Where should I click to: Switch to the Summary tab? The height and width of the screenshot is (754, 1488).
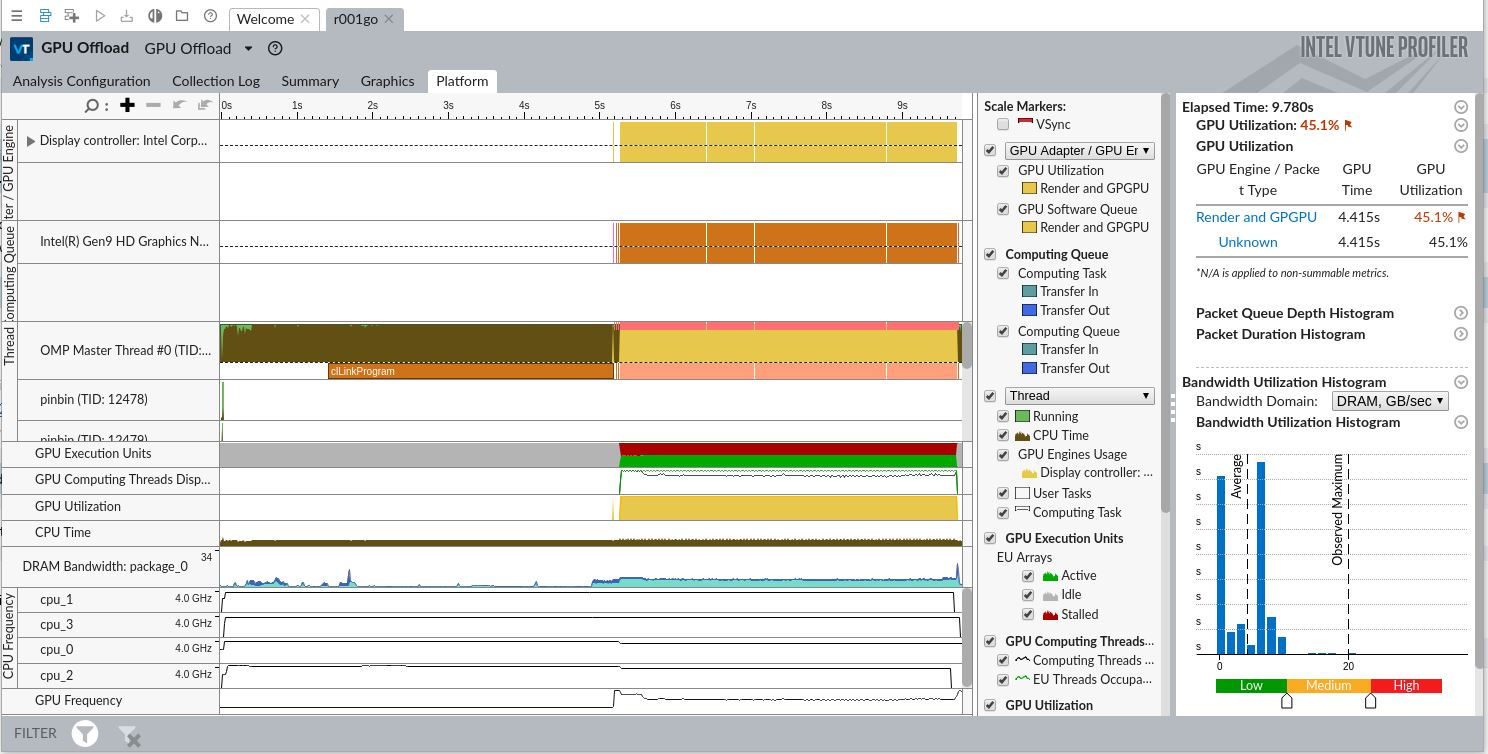point(310,81)
